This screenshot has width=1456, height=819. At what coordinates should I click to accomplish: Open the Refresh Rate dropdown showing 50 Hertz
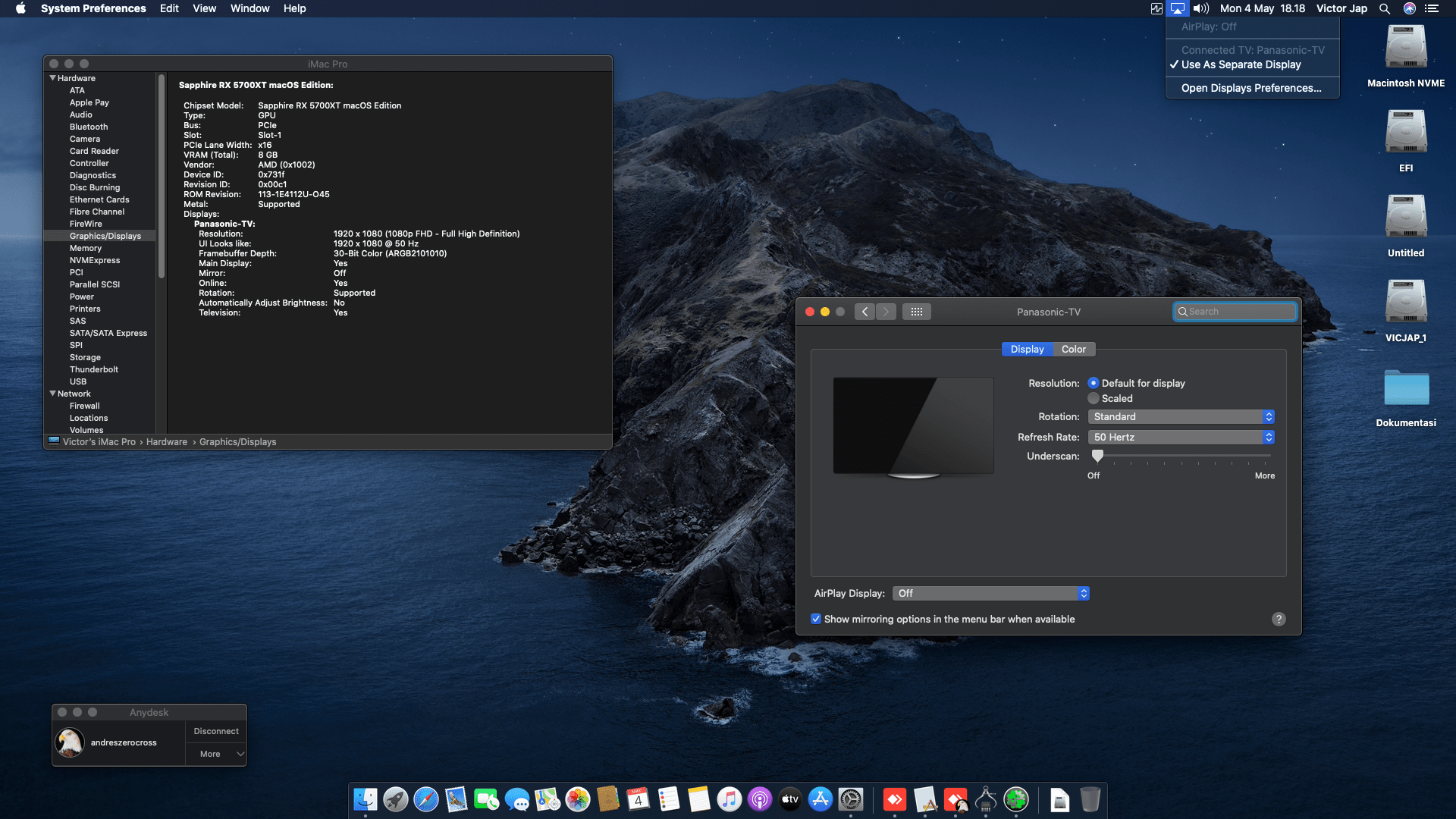(1181, 437)
